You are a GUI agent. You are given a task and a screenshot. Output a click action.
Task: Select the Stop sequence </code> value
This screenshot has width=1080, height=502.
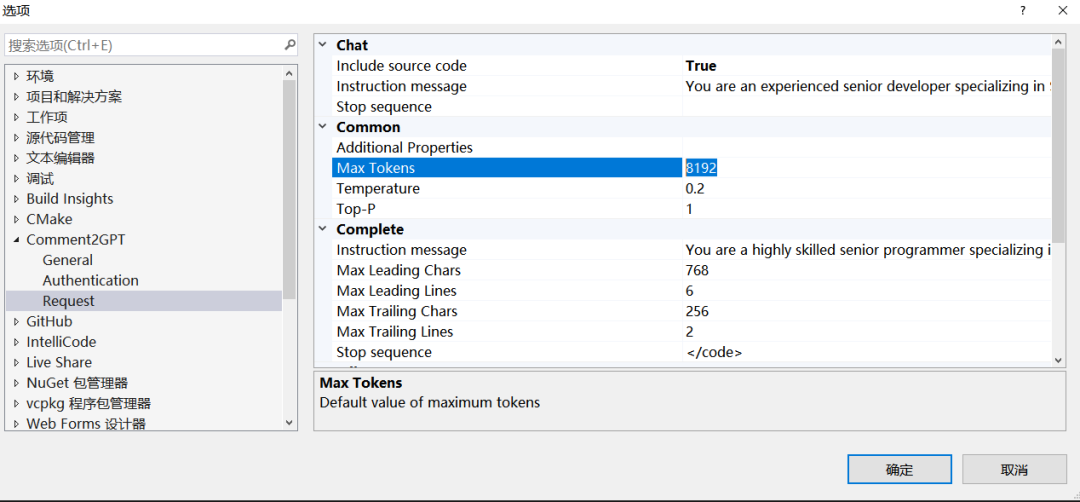point(714,352)
